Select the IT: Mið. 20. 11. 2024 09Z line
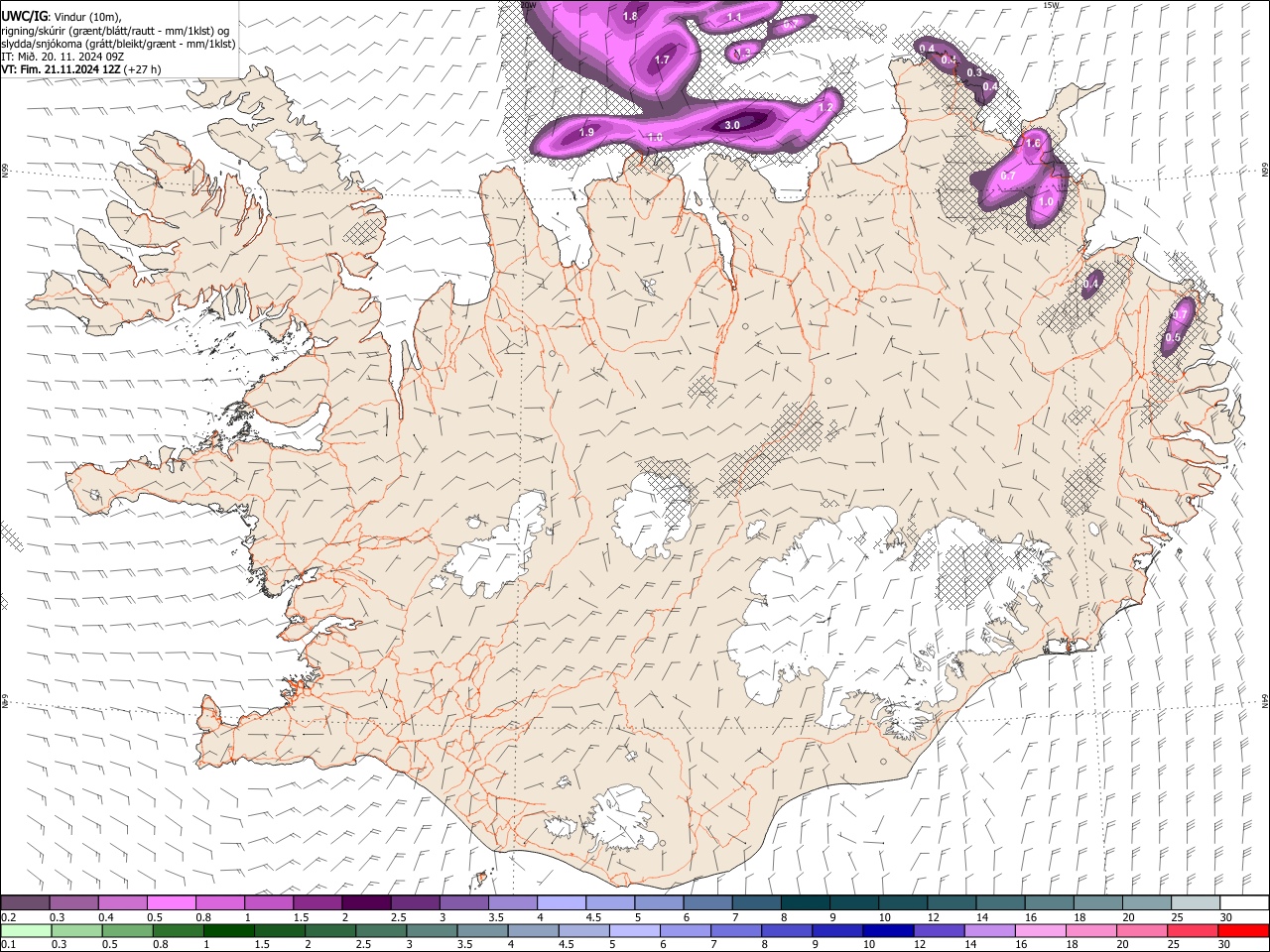 tap(63, 57)
